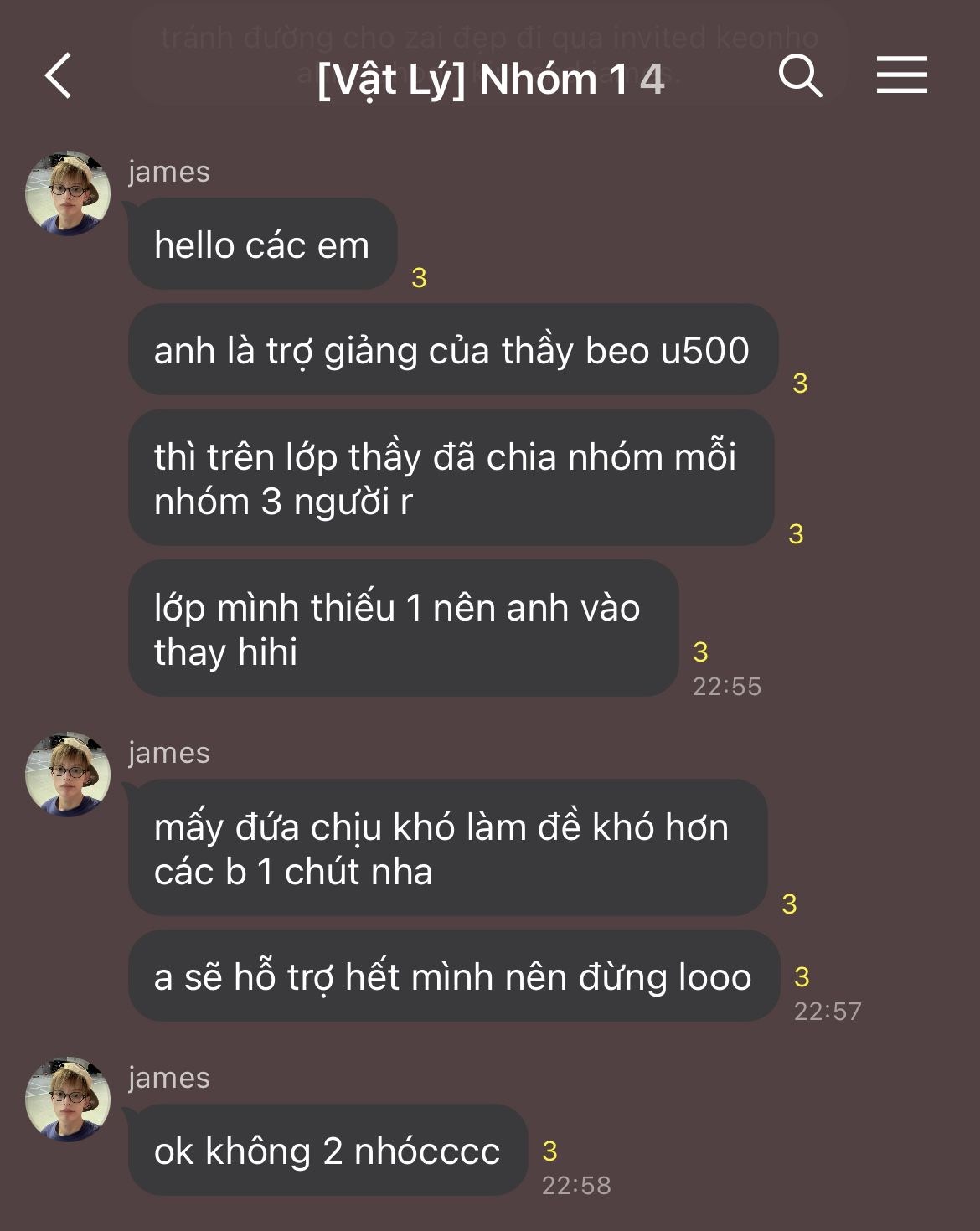Open the hamburger menu icon
Image resolution: width=980 pixels, height=1231 pixels.
[x=902, y=75]
